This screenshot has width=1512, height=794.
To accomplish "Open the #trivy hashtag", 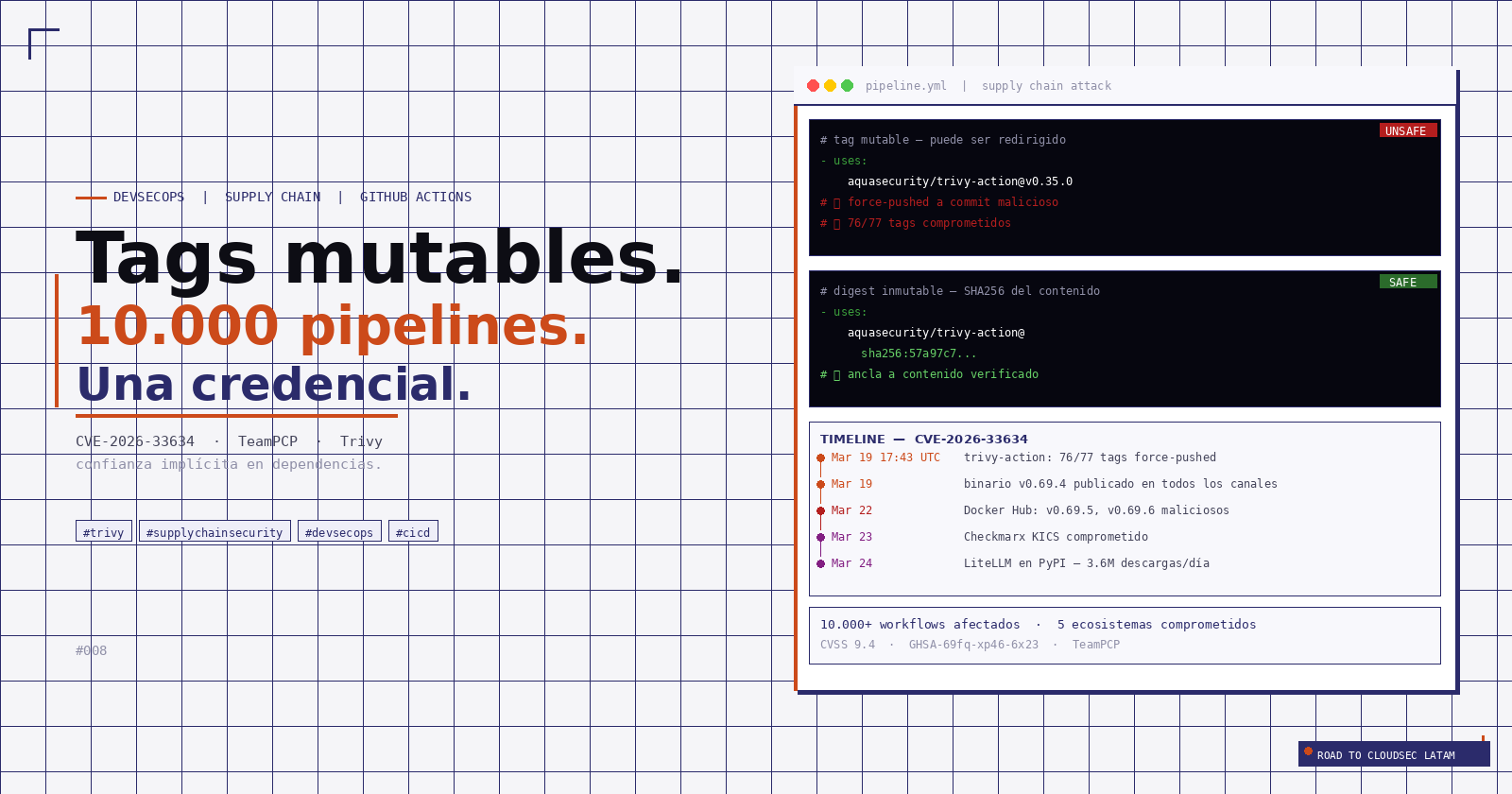I will click(x=104, y=531).
